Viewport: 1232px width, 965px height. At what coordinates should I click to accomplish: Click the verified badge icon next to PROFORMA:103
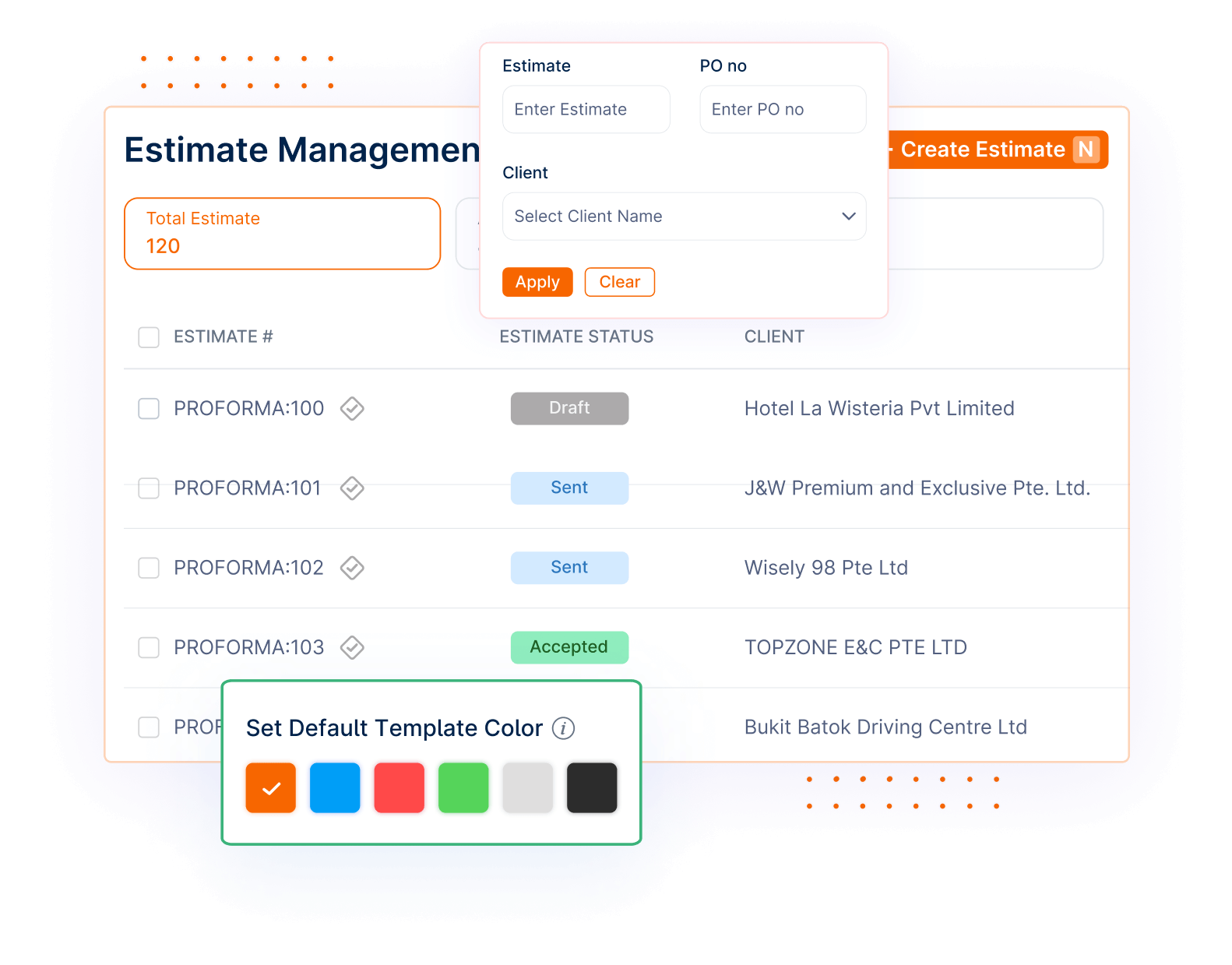click(x=352, y=647)
